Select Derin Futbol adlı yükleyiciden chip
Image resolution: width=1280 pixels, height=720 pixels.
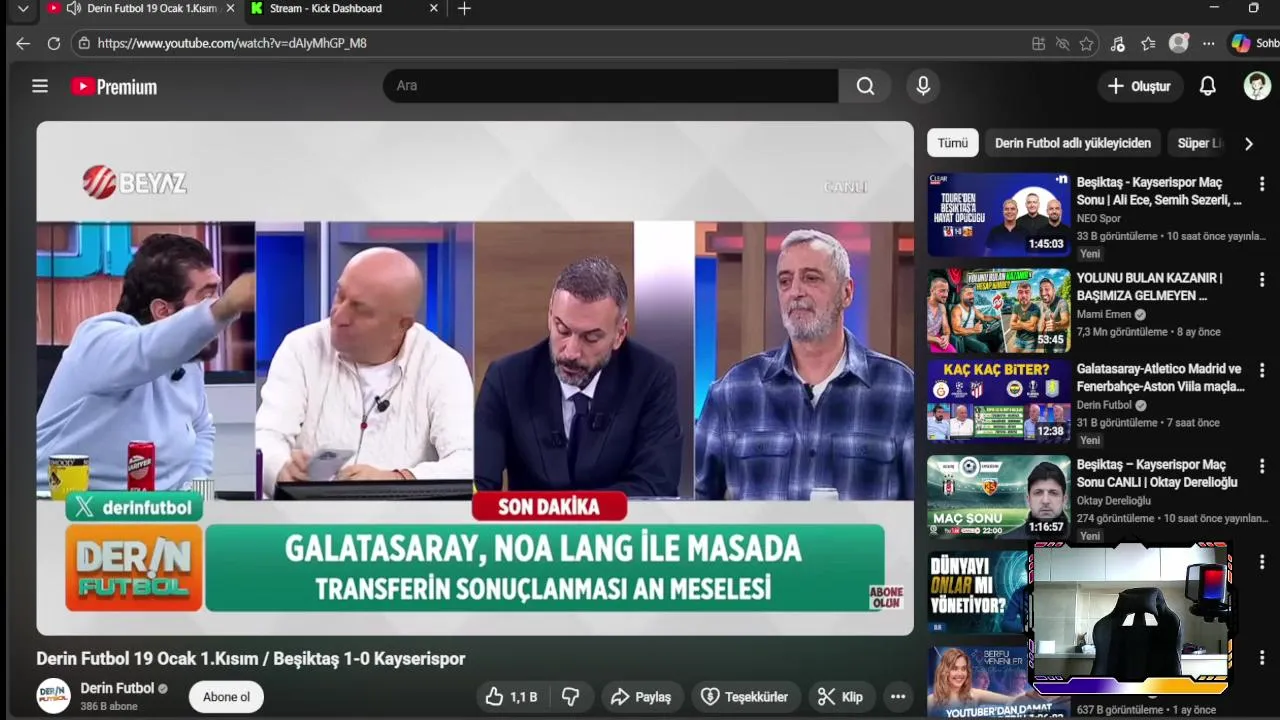pyautogui.click(x=1073, y=143)
